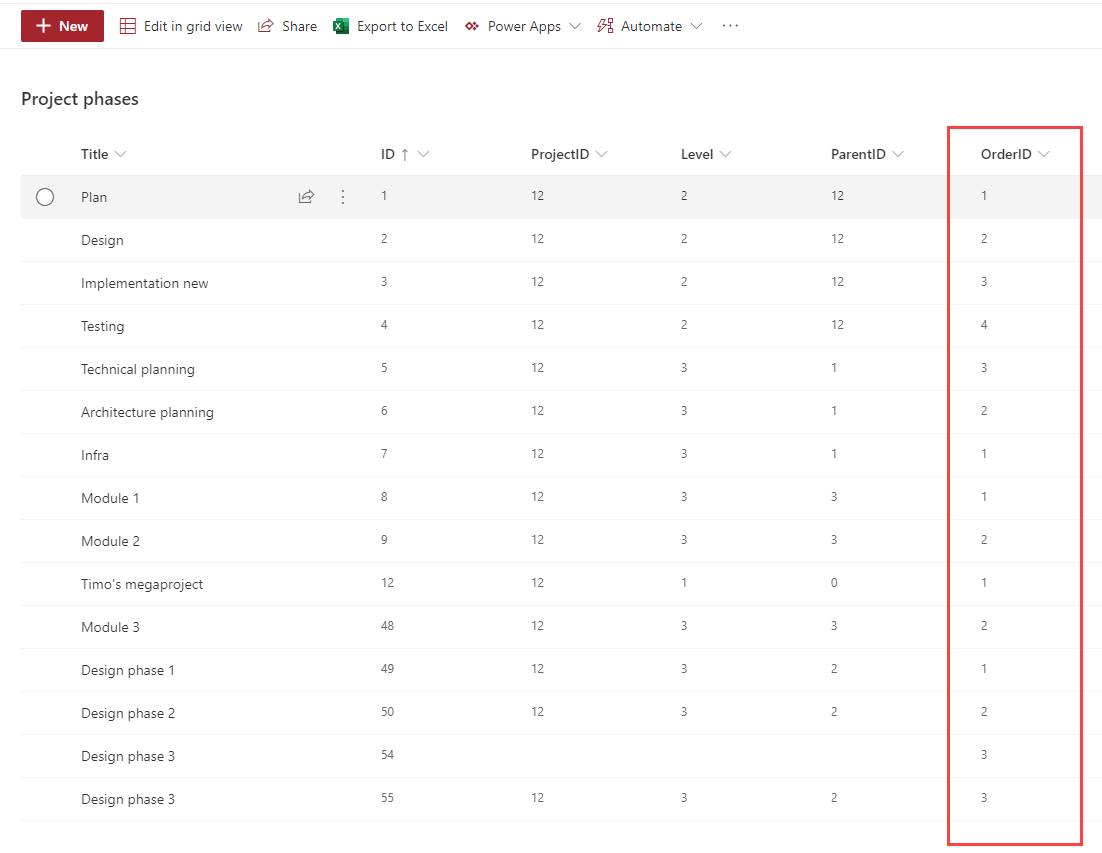This screenshot has height=853, width=1102.
Task: Select the Architecture planning row
Action: pyautogui.click(x=45, y=412)
